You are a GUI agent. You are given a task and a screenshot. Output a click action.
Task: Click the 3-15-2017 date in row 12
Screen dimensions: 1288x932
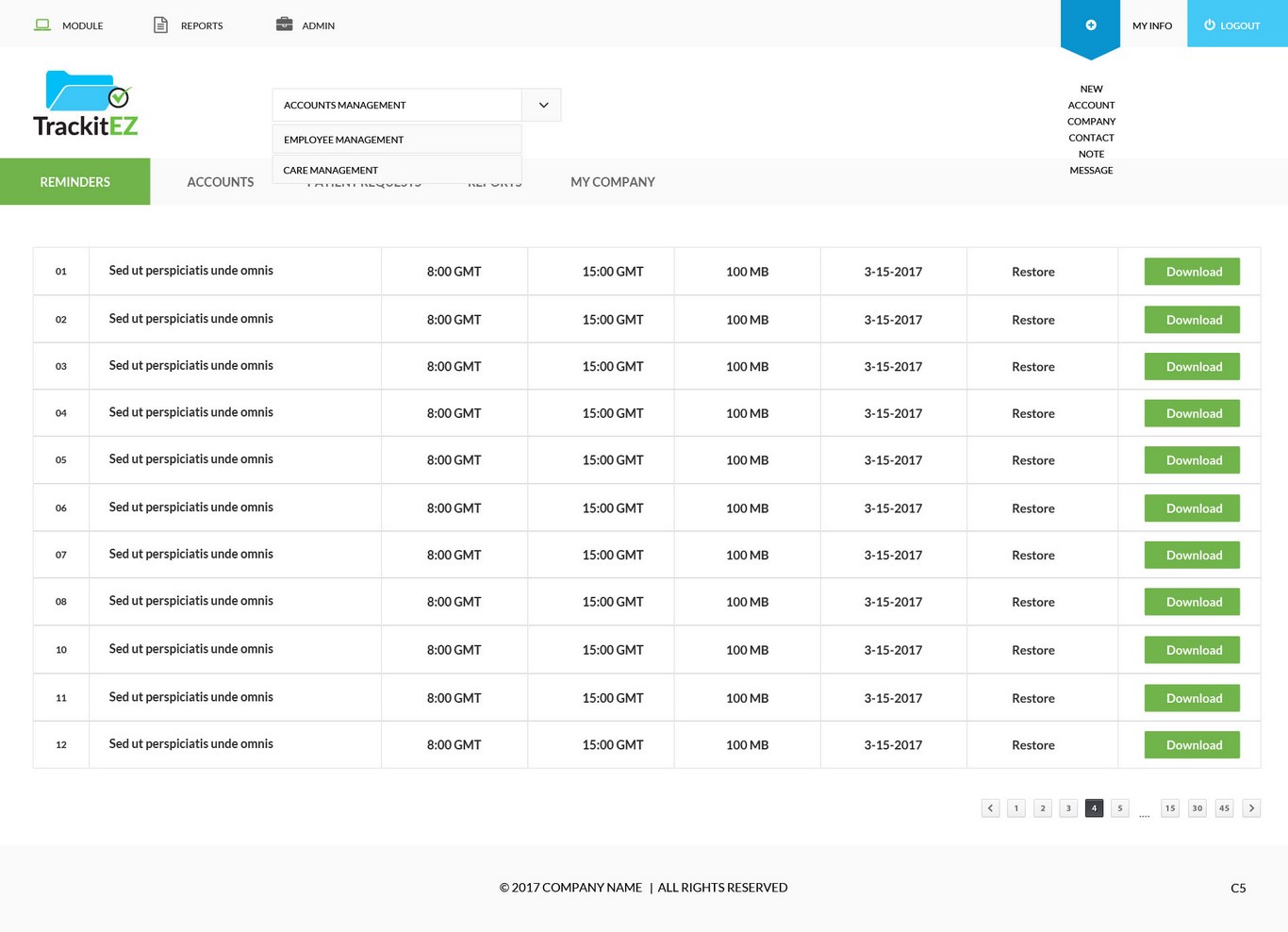[893, 745]
